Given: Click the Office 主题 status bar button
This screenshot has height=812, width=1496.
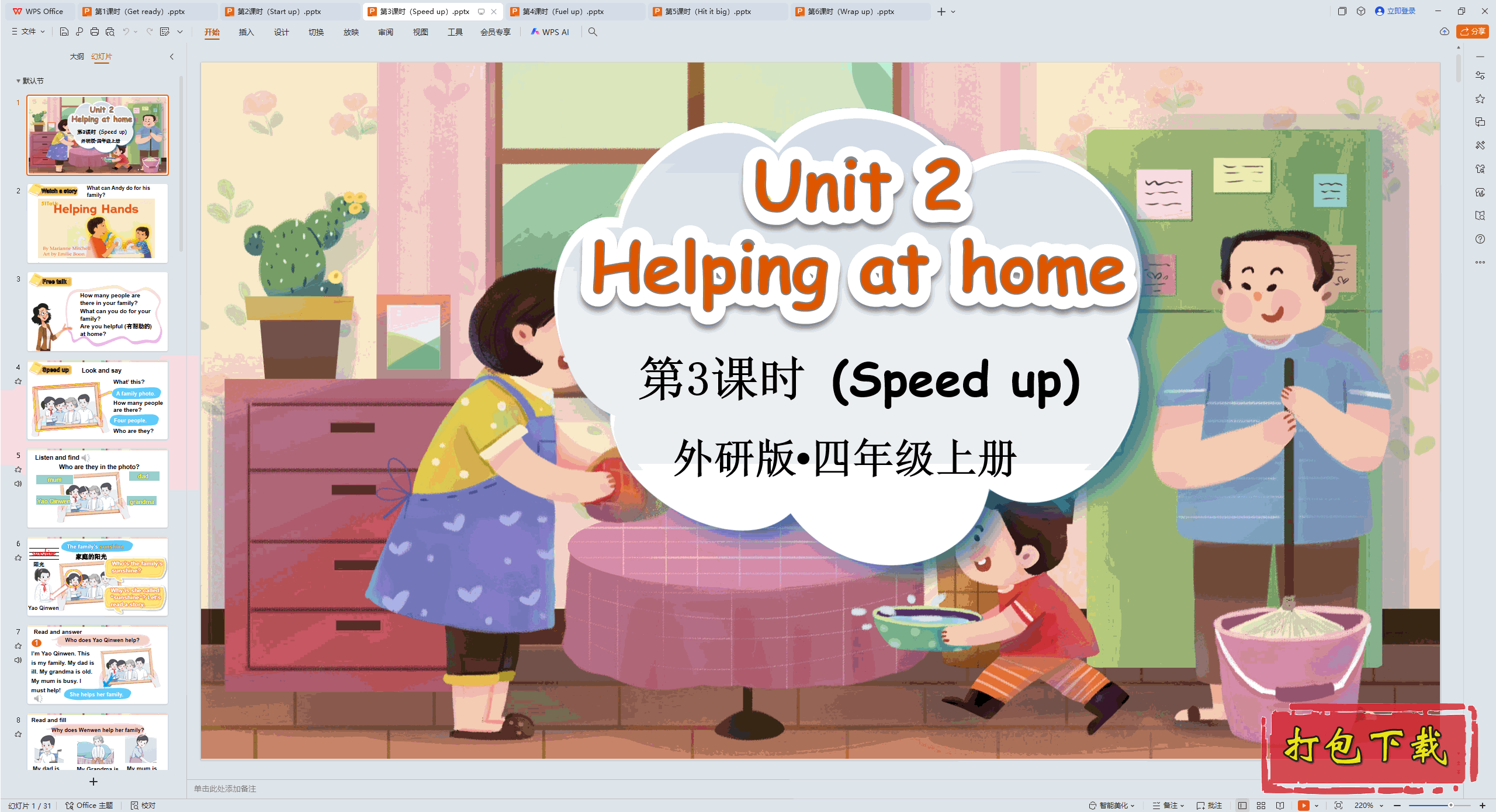Looking at the screenshot, I should [x=89, y=805].
